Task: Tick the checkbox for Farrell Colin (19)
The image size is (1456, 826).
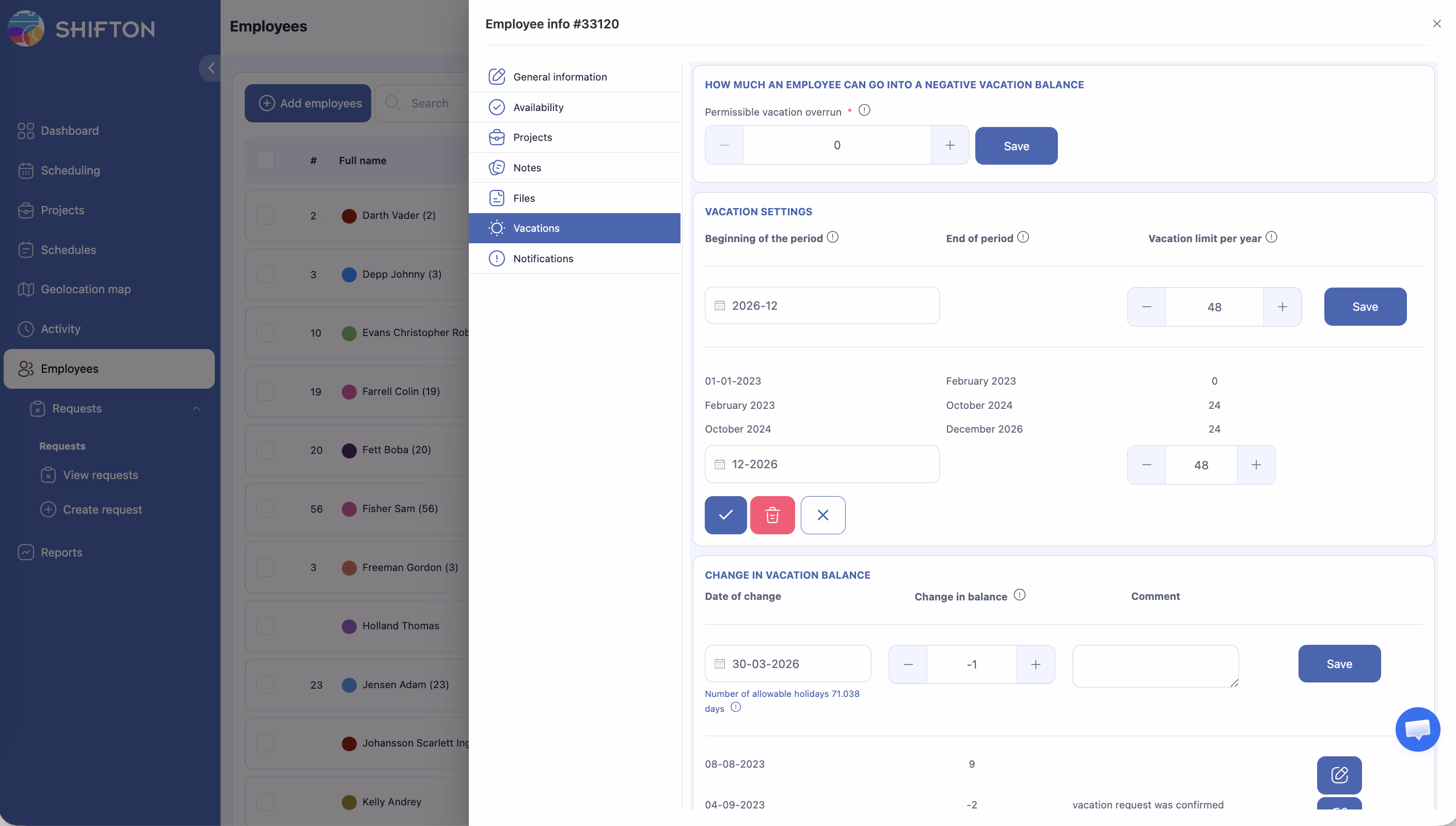Action: coord(265,391)
